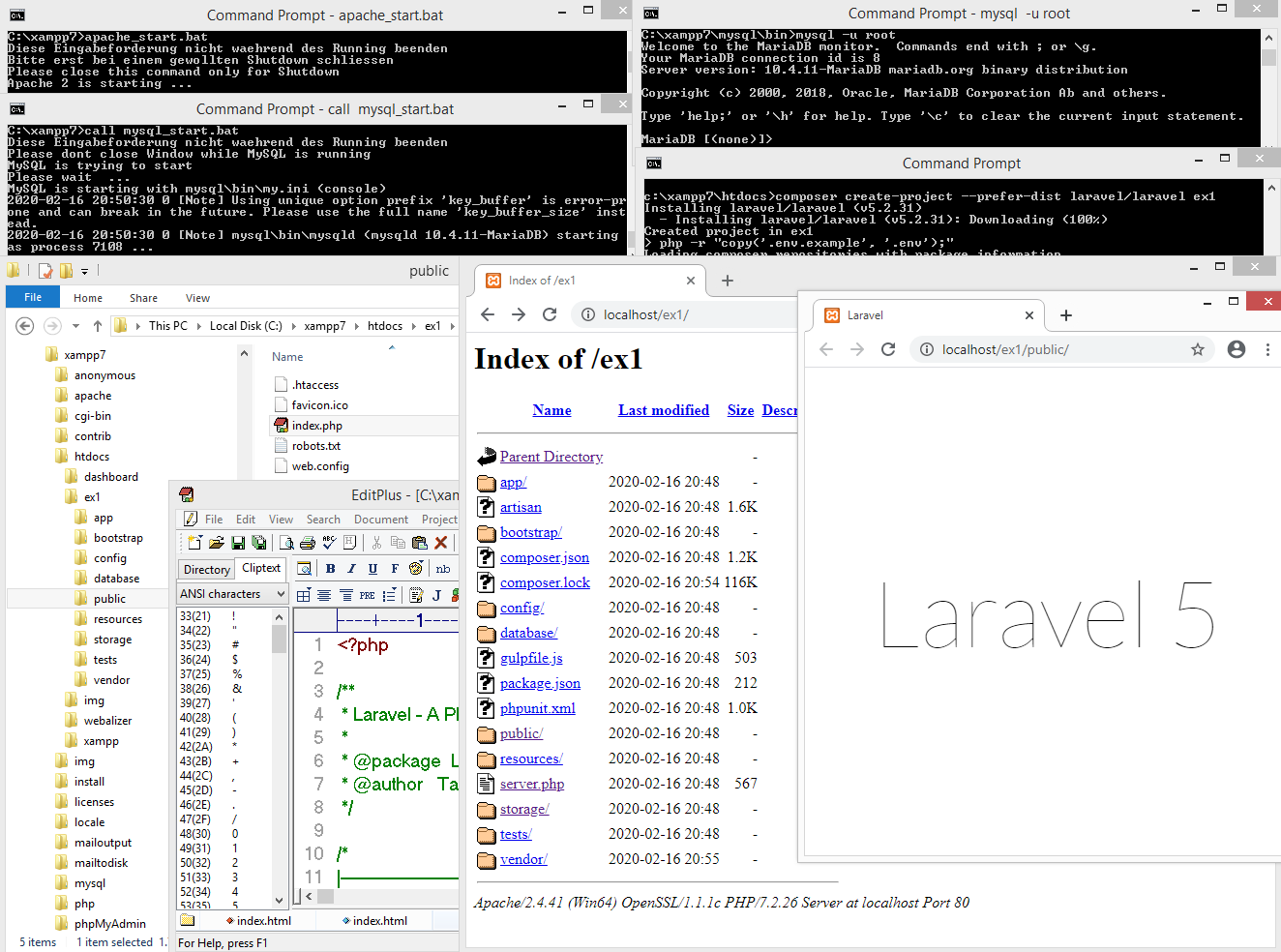Expand the breadcrumb arrow after htdocs

414,326
